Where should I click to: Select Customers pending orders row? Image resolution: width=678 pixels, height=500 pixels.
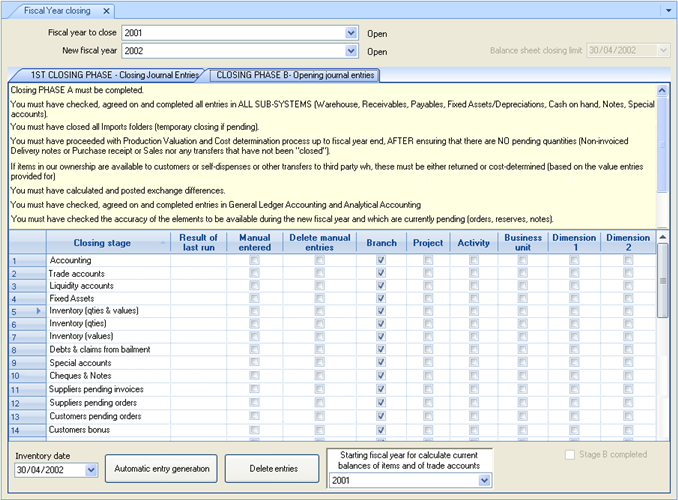pos(332,416)
